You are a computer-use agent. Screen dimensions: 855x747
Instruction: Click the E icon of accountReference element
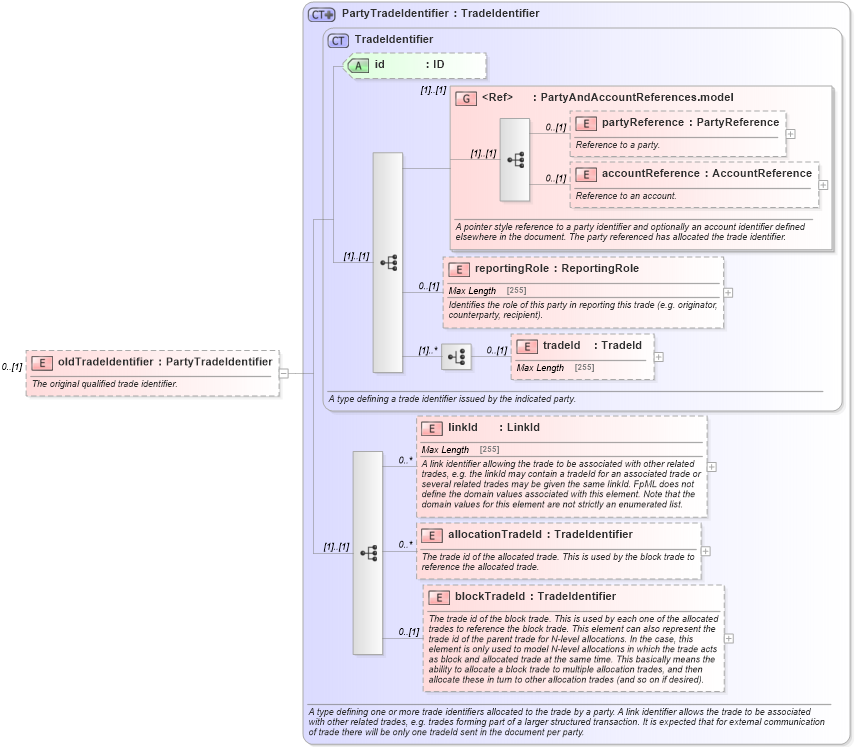coord(586,174)
